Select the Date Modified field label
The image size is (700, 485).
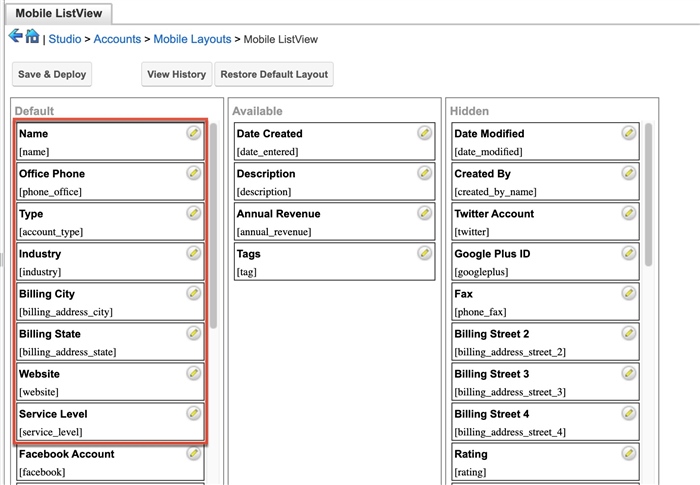[489, 134]
